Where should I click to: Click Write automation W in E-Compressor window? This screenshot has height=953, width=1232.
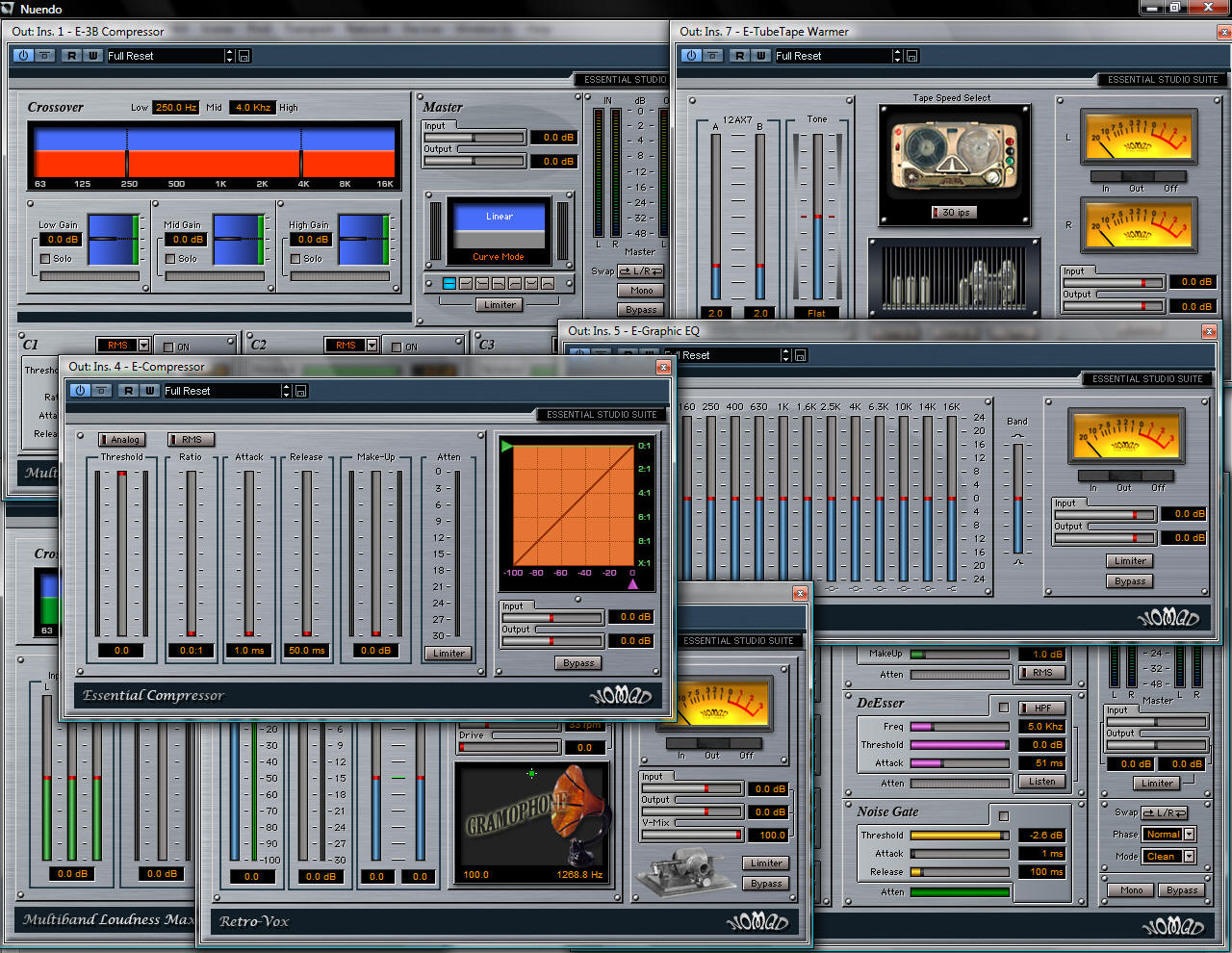pos(150,391)
